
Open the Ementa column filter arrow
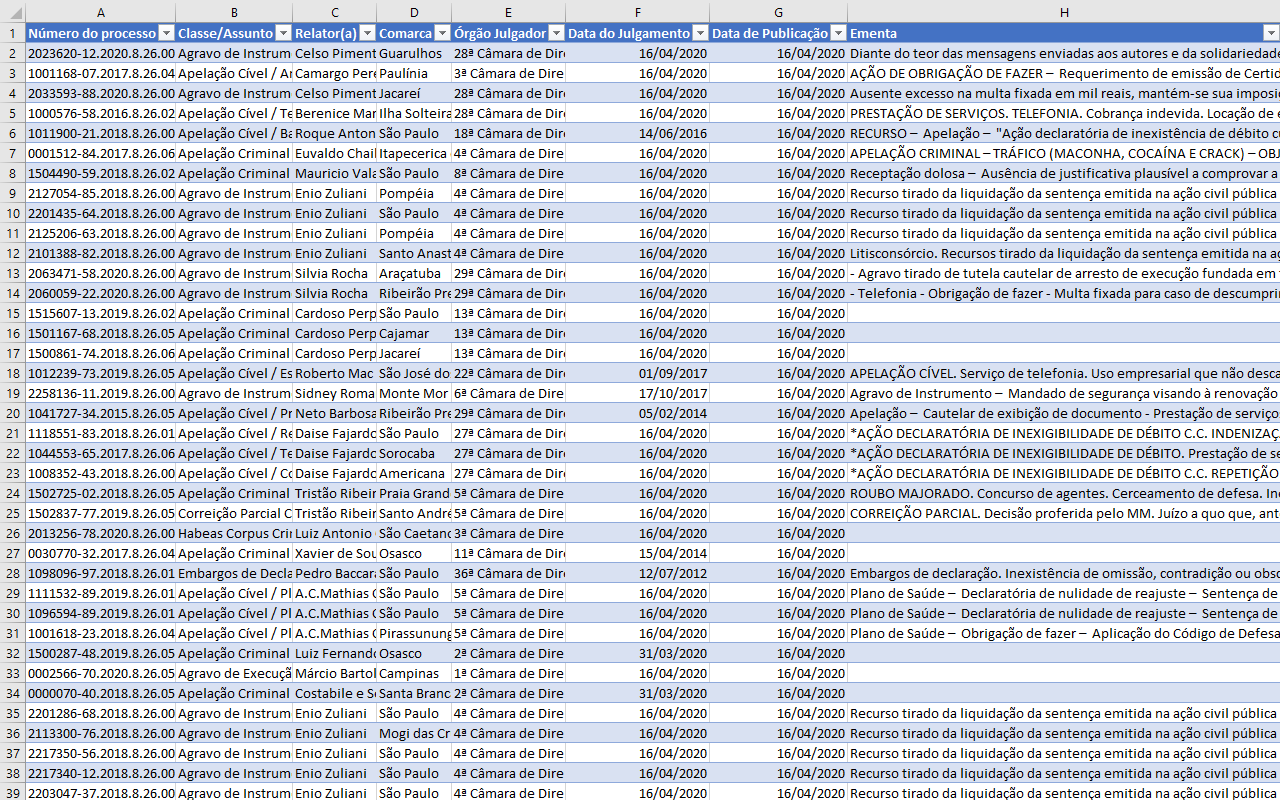click(1271, 33)
